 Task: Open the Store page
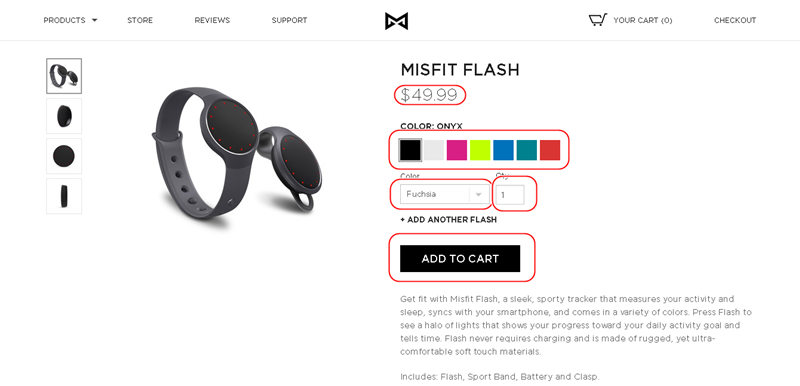[140, 20]
